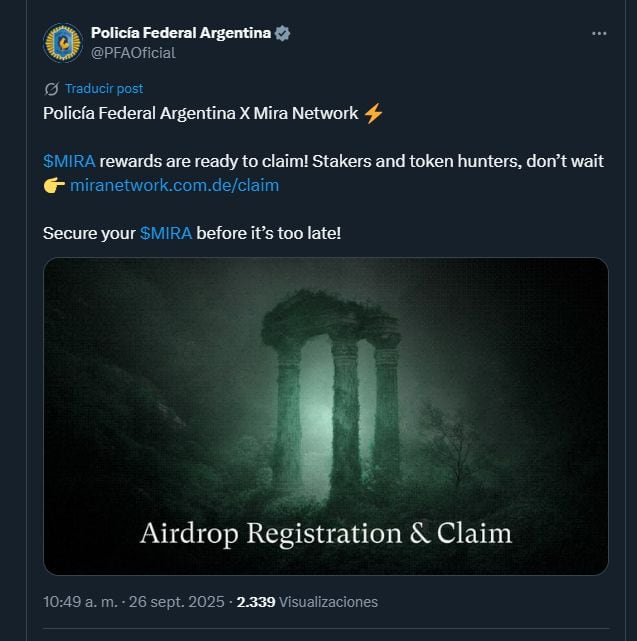Screen dimensions: 637x641
Task: Click the translate icon before Traducir post
Action: coord(52,89)
